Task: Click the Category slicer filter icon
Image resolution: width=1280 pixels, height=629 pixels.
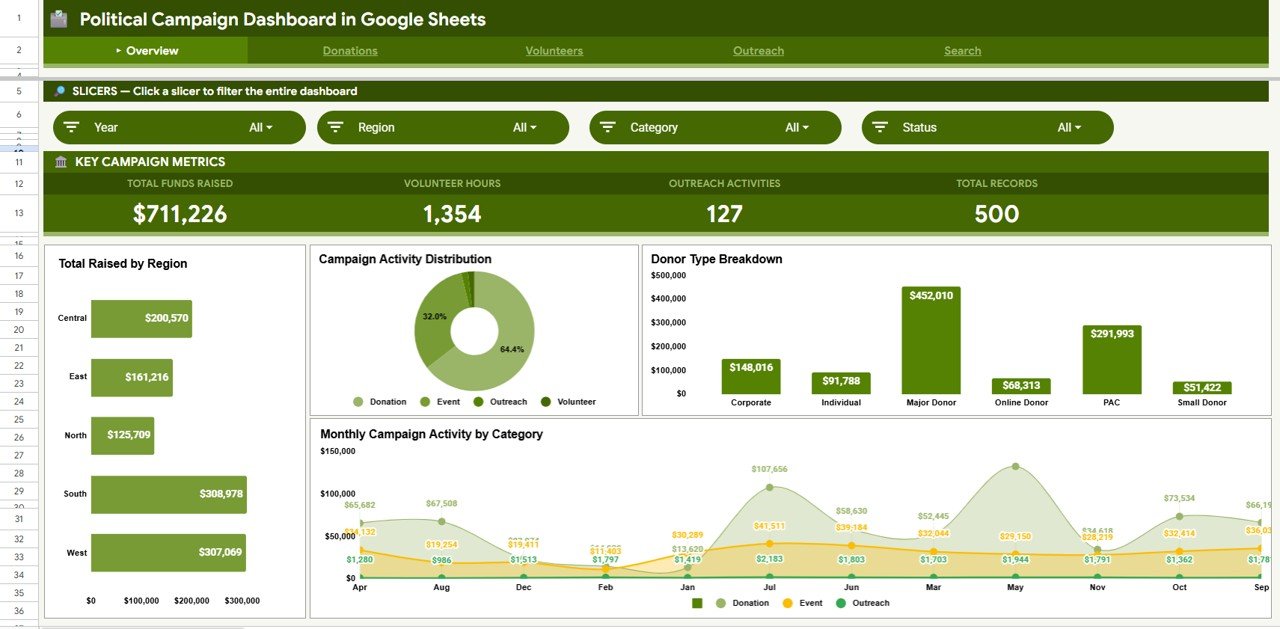Action: (607, 127)
